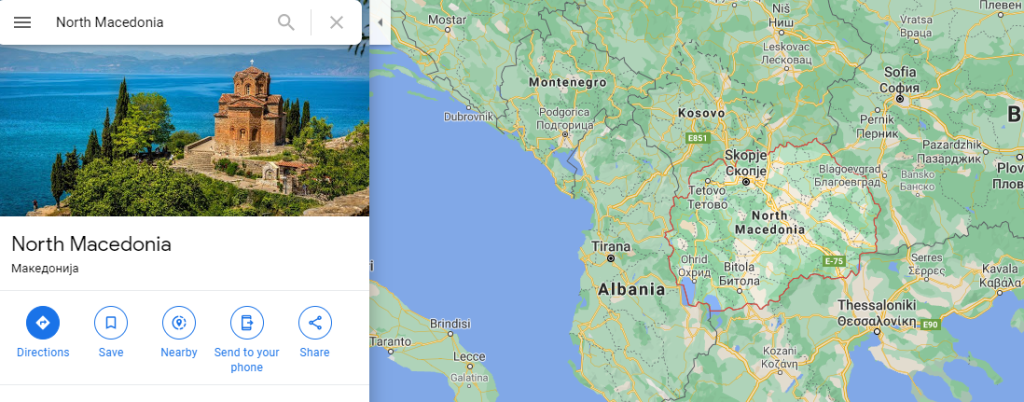Clear the search with the X icon

(x=336, y=22)
